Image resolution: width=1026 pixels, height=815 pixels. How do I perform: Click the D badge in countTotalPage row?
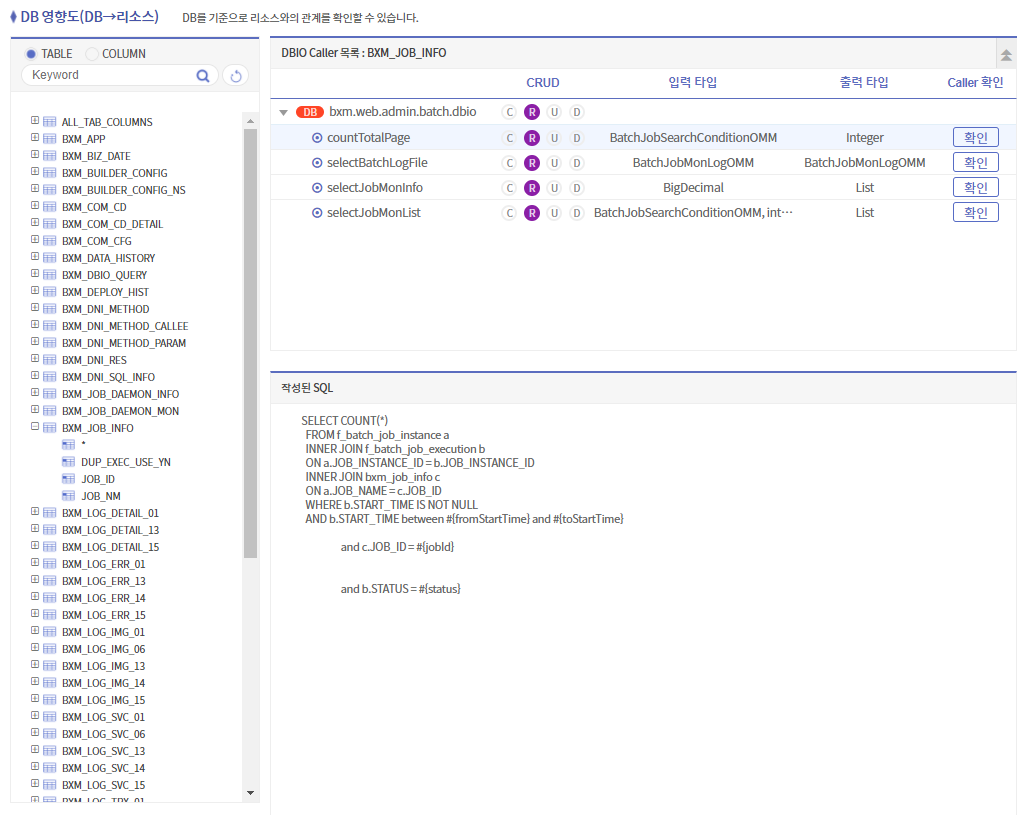(x=576, y=138)
